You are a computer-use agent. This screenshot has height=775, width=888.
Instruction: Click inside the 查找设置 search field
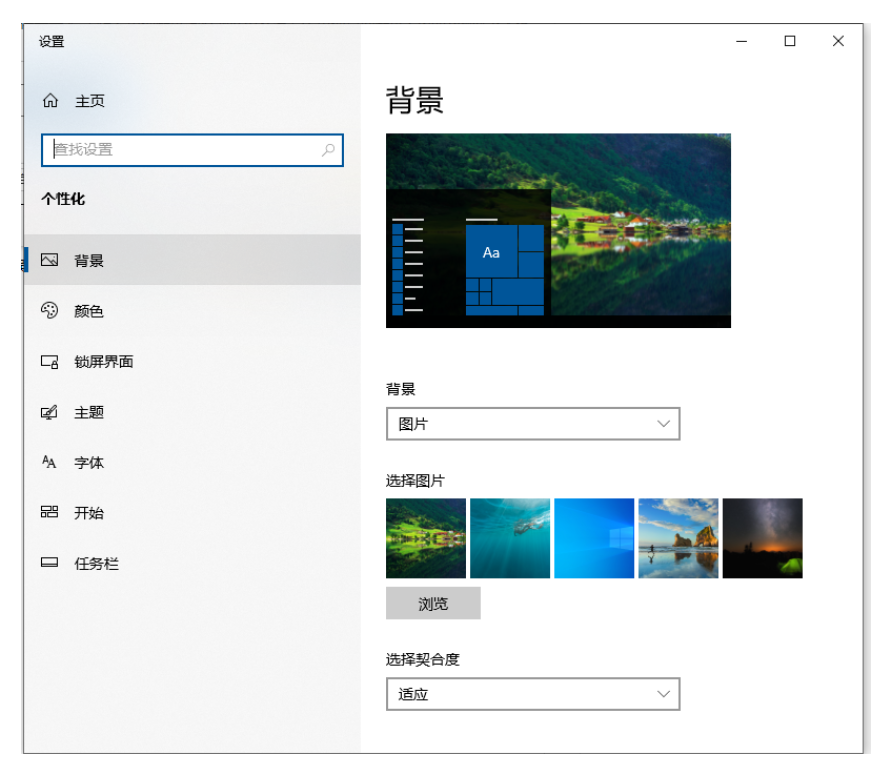click(180, 150)
